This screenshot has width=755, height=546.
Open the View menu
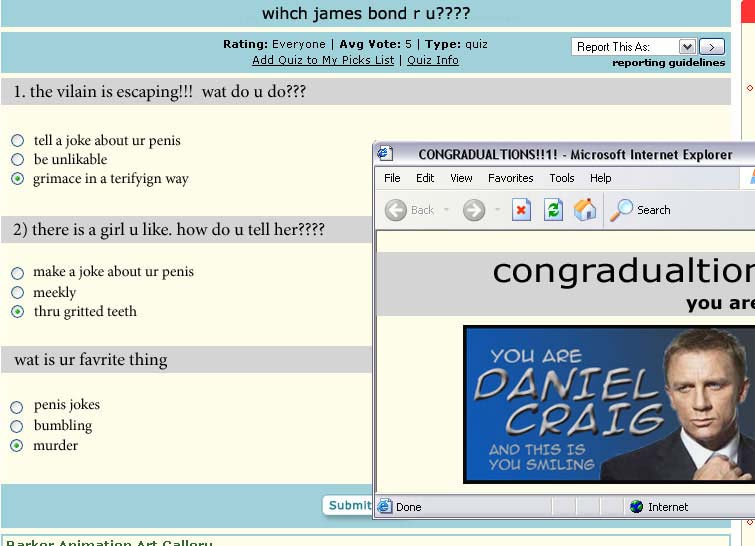(461, 178)
